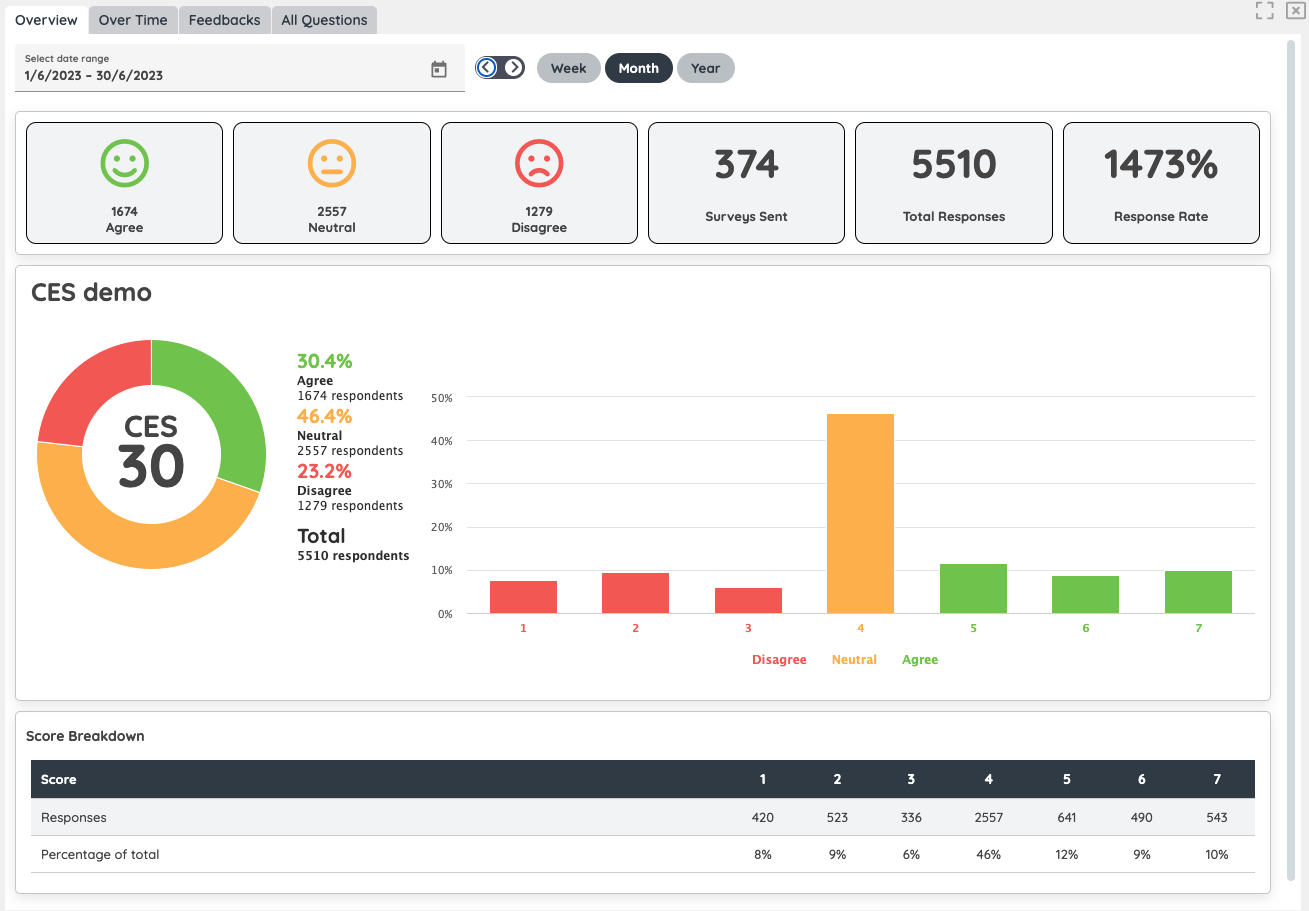The height and width of the screenshot is (911, 1309).
Task: Select the Month range option
Action: point(638,68)
